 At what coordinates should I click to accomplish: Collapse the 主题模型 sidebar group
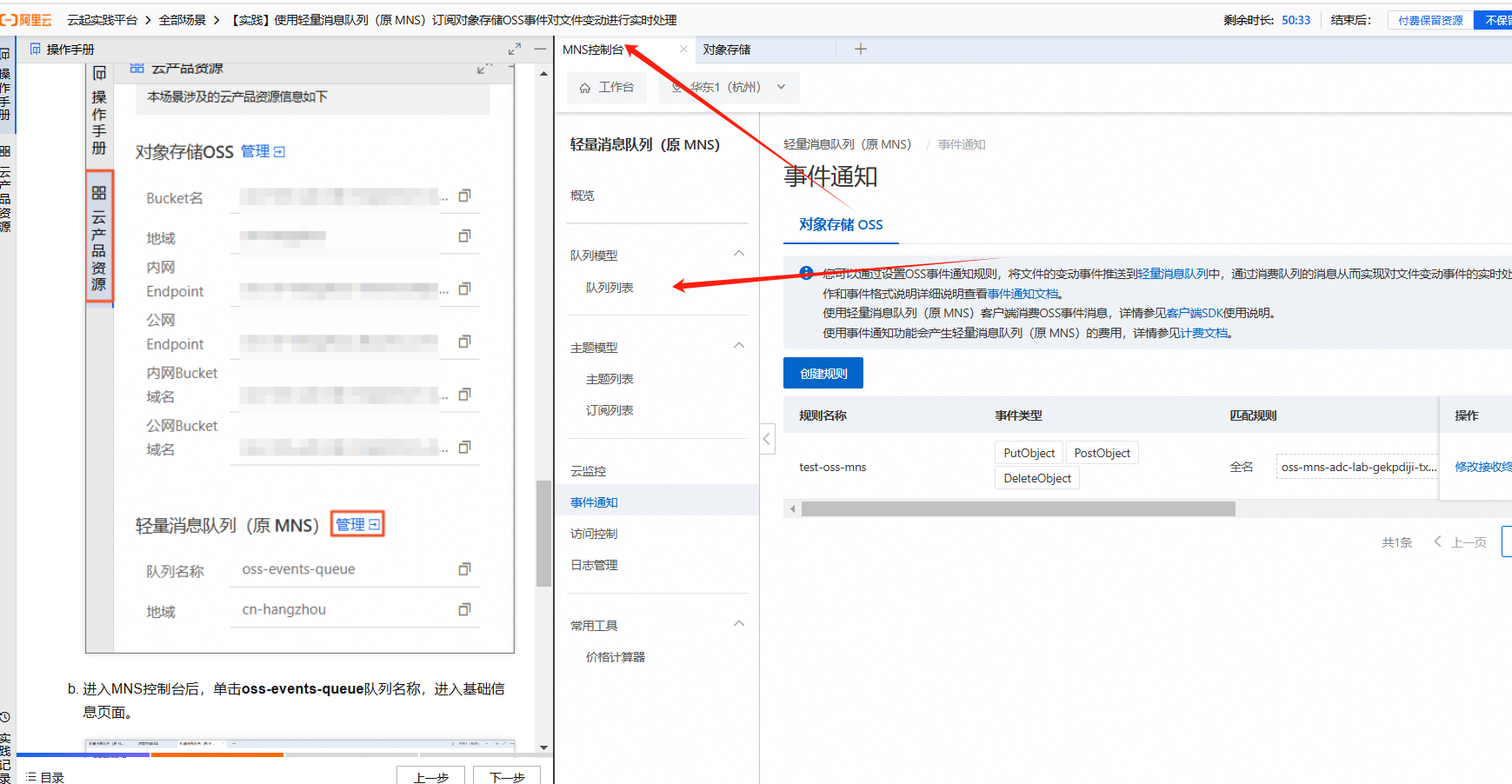coord(739,346)
